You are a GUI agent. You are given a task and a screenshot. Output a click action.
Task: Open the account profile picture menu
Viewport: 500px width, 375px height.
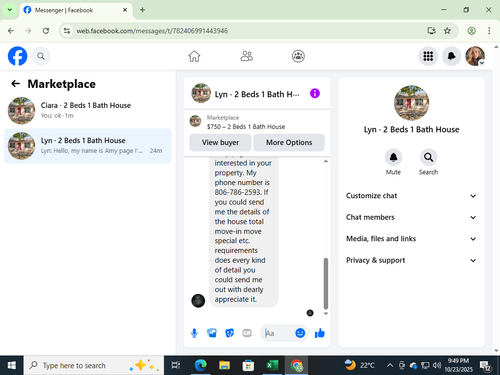(x=475, y=56)
